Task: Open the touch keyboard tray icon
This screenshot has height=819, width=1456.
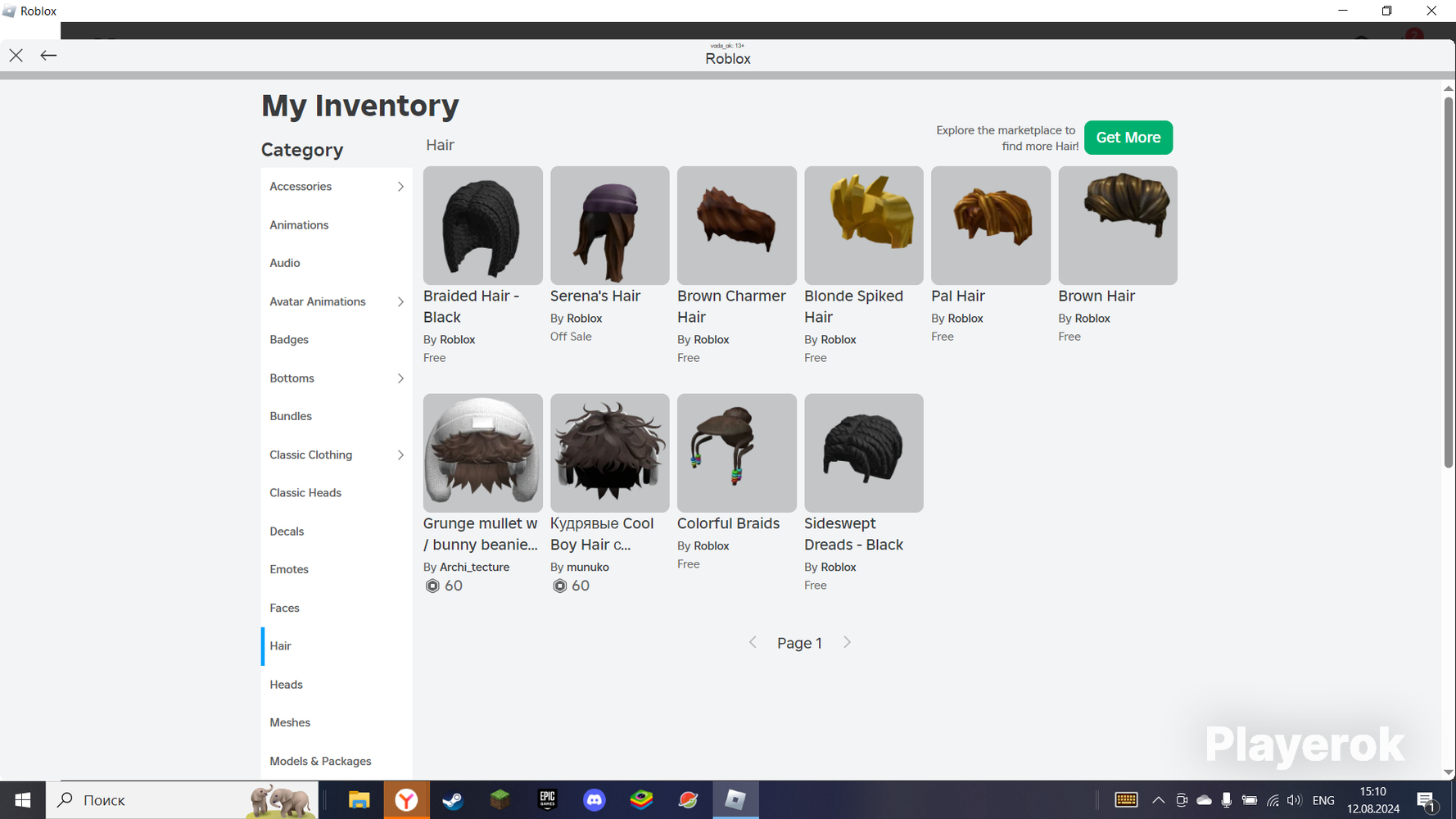Action: click(1126, 800)
